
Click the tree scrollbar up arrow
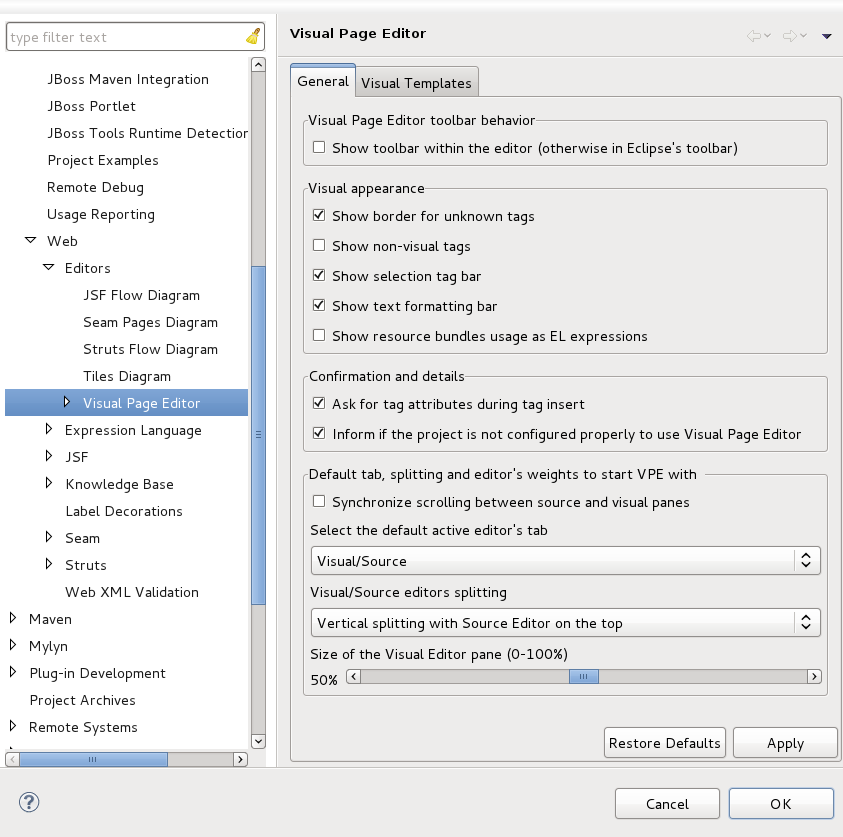[x=258, y=64]
